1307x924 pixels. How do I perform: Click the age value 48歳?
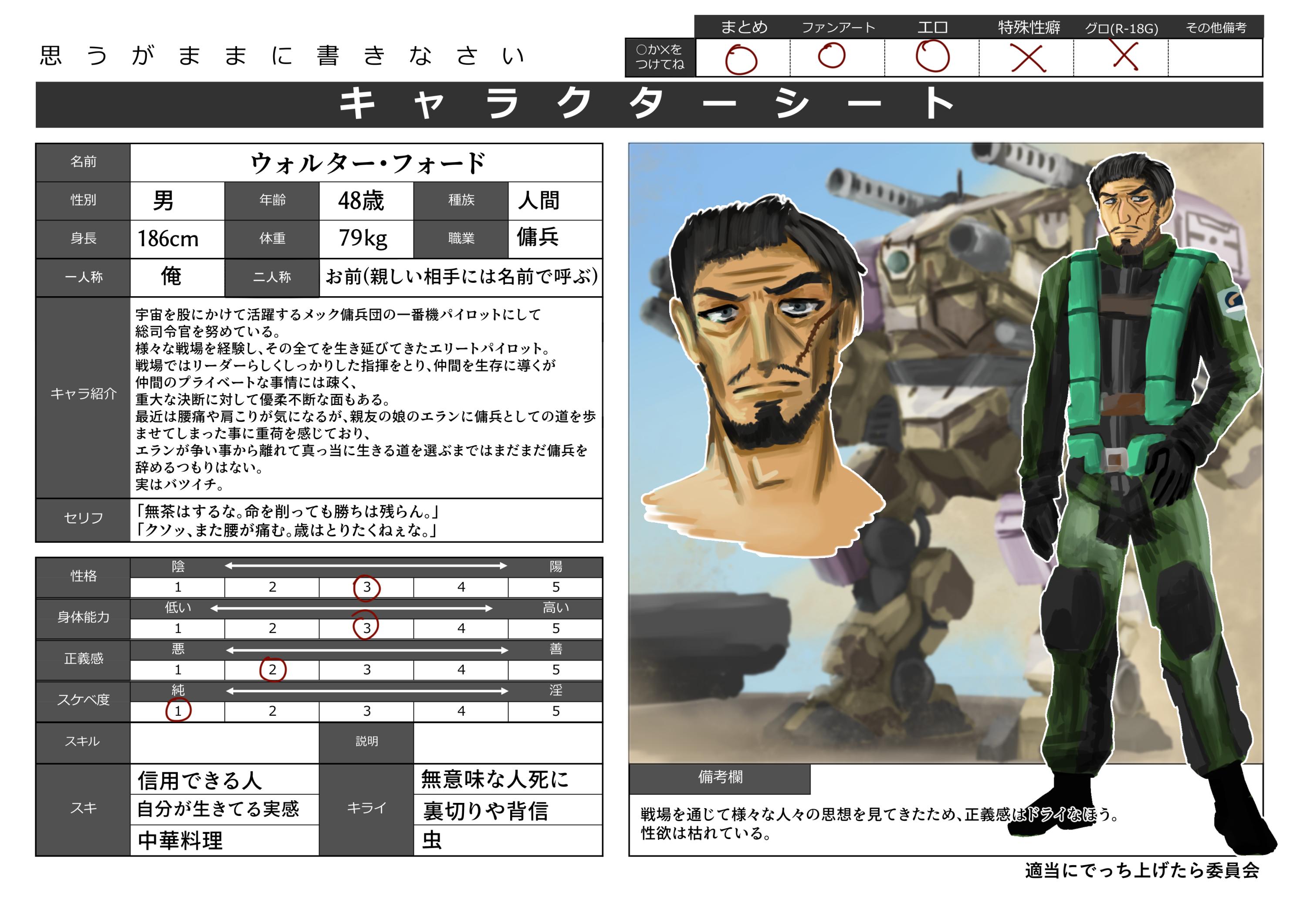(361, 201)
